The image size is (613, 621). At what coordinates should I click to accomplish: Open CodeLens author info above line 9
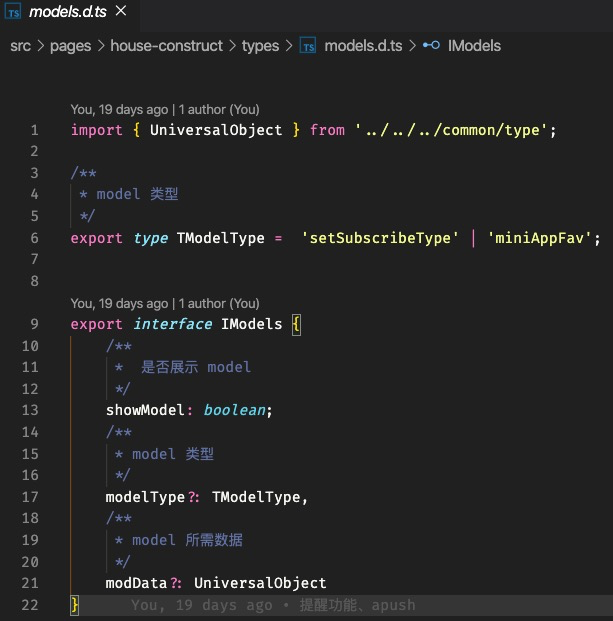[x=165, y=303]
